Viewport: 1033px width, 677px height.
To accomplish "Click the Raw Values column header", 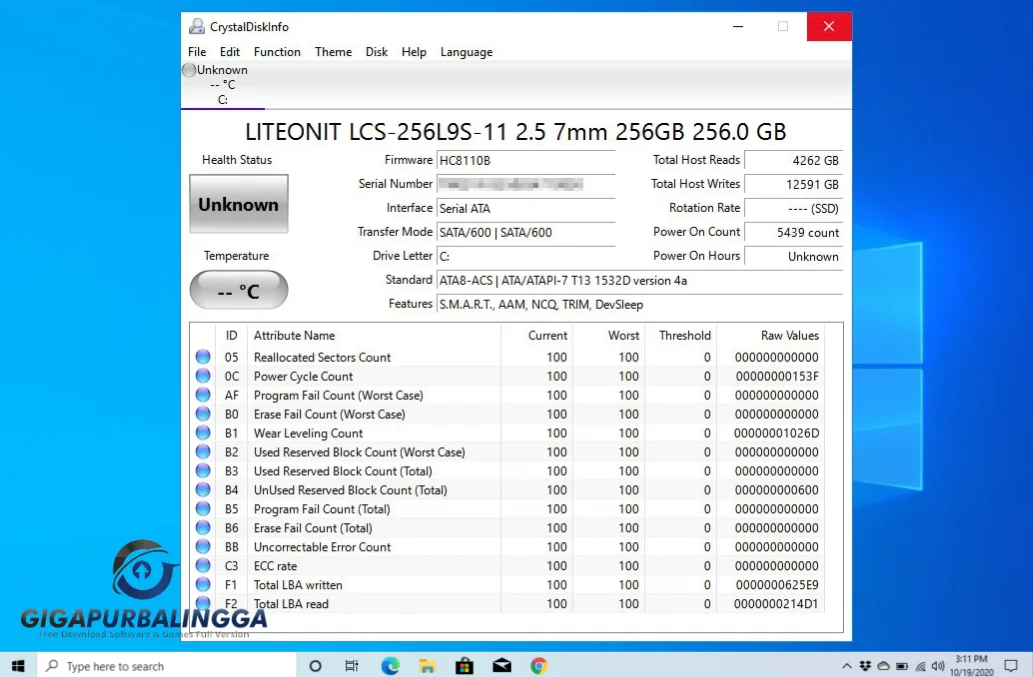I will [x=789, y=335].
